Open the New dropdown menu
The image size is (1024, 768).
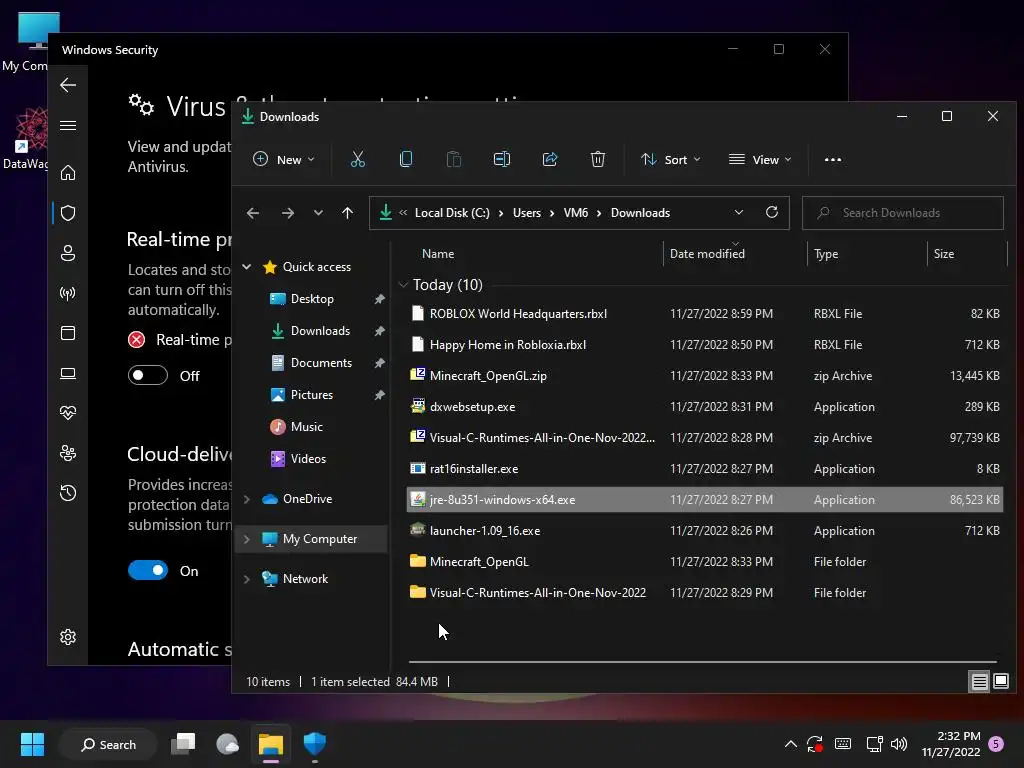pos(283,159)
